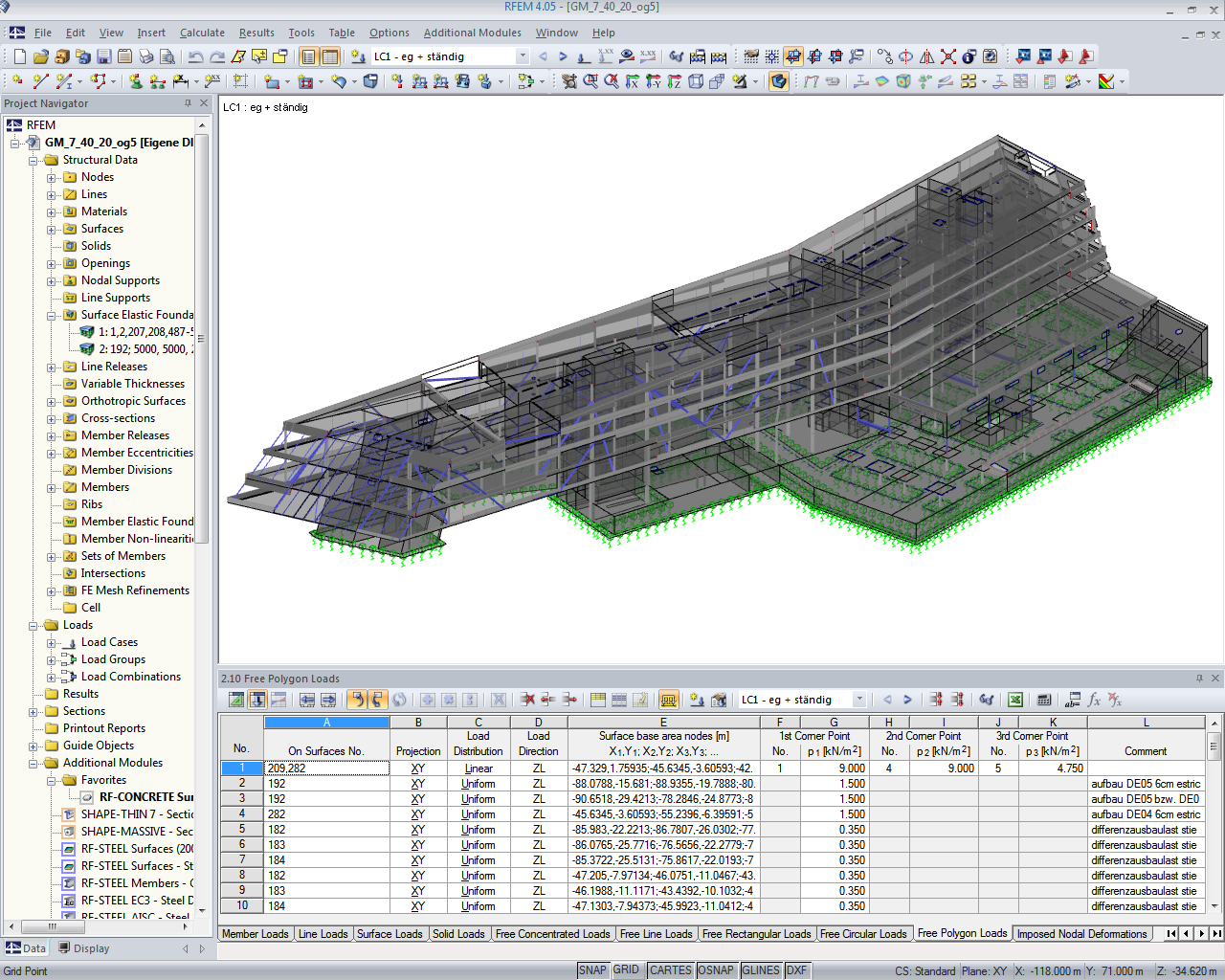Screen dimensions: 1225x980
Task: Open the calculator in the table toolbar
Action: pos(1044,700)
